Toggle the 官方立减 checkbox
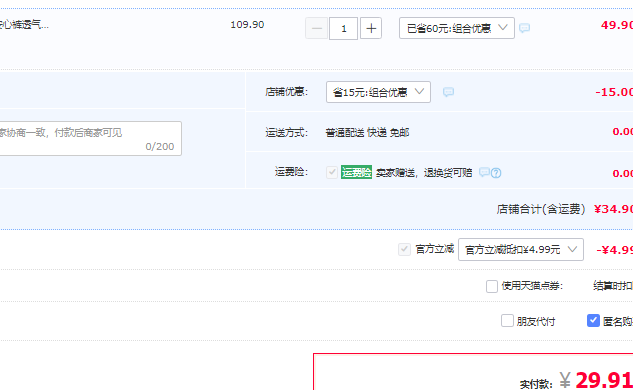This screenshot has width=633, height=390. coord(404,250)
